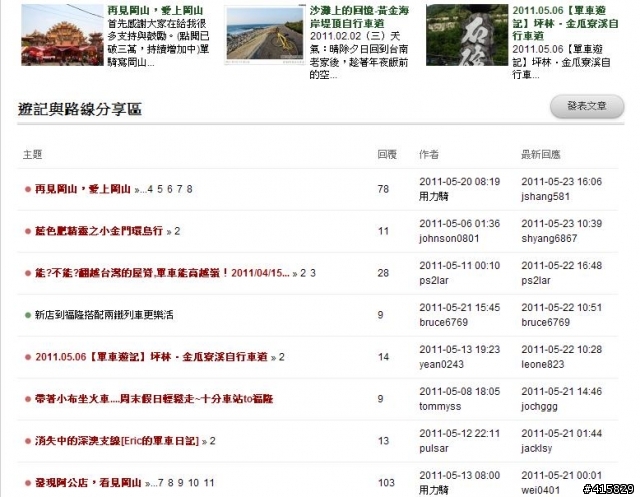The height and width of the screenshot is (497, 640).
Task: Click author name johnson0801
Action: (x=449, y=239)
